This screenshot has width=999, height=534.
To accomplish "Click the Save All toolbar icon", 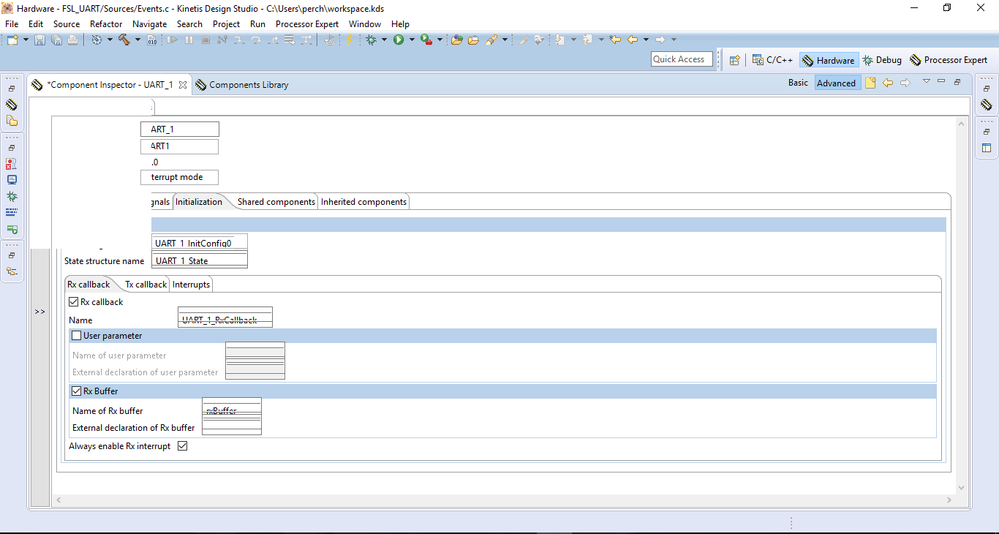I will click(57, 40).
